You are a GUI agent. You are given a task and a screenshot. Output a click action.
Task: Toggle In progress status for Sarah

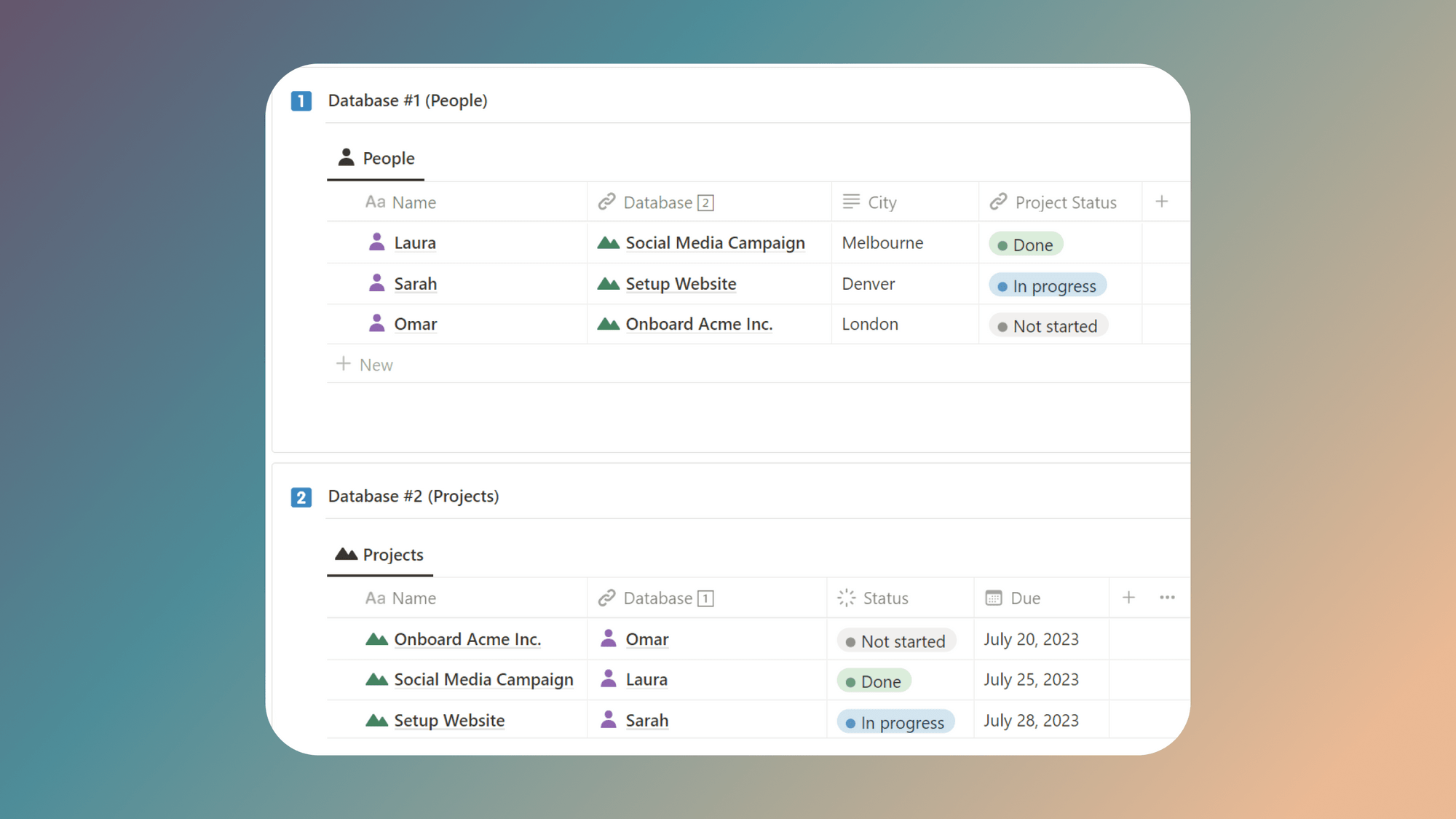tap(1046, 285)
